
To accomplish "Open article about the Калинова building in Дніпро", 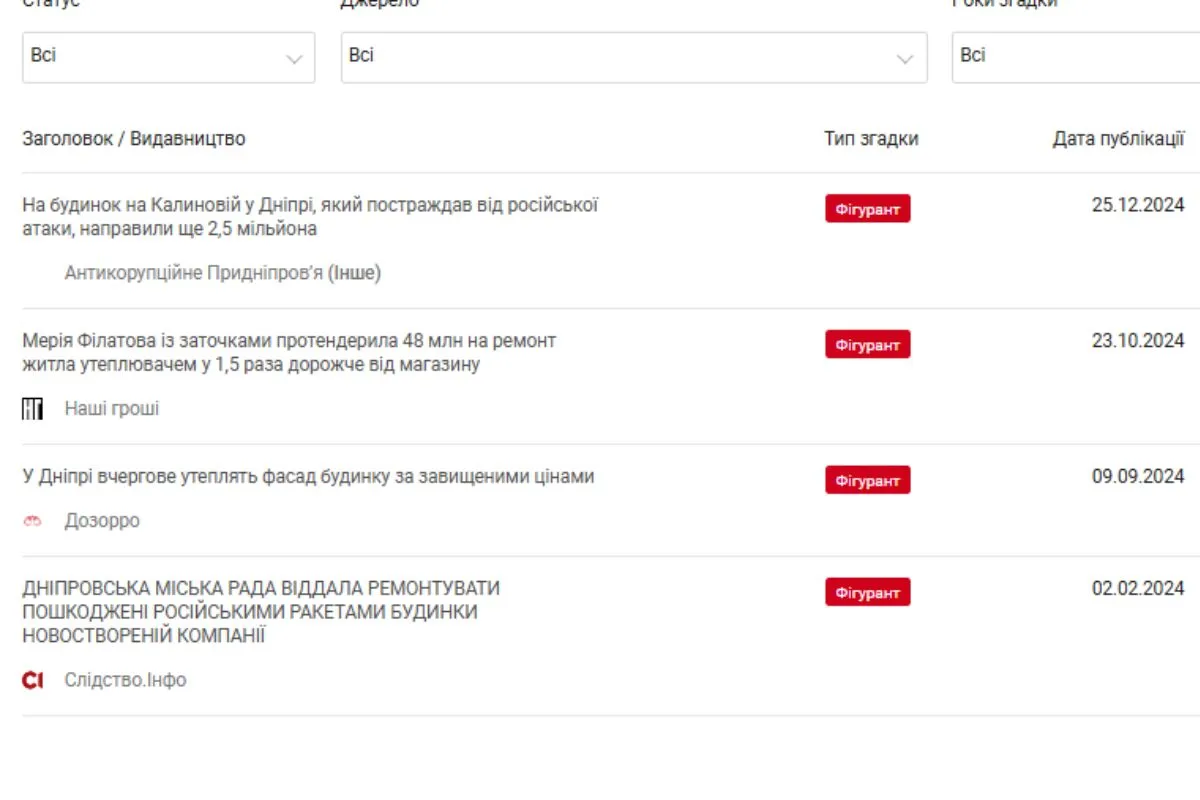I will click(x=310, y=217).
